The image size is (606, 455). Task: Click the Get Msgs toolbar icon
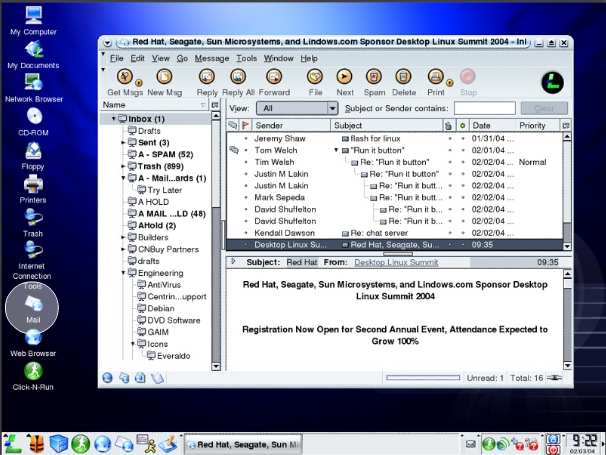125,77
